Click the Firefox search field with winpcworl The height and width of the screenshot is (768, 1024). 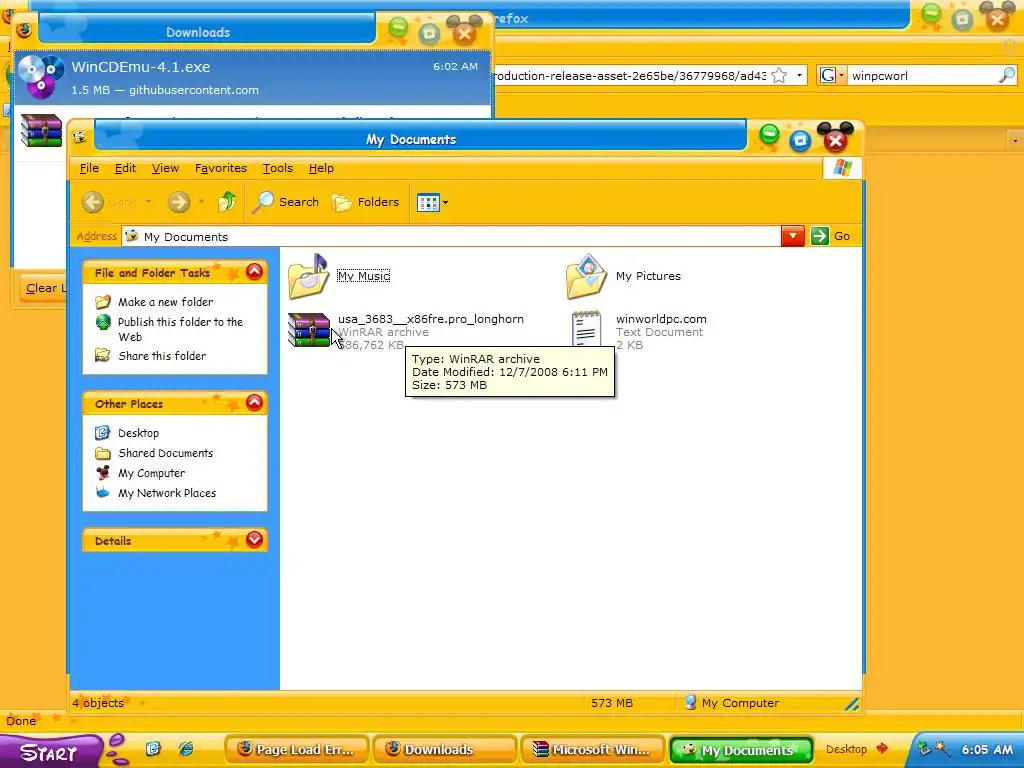click(x=922, y=76)
